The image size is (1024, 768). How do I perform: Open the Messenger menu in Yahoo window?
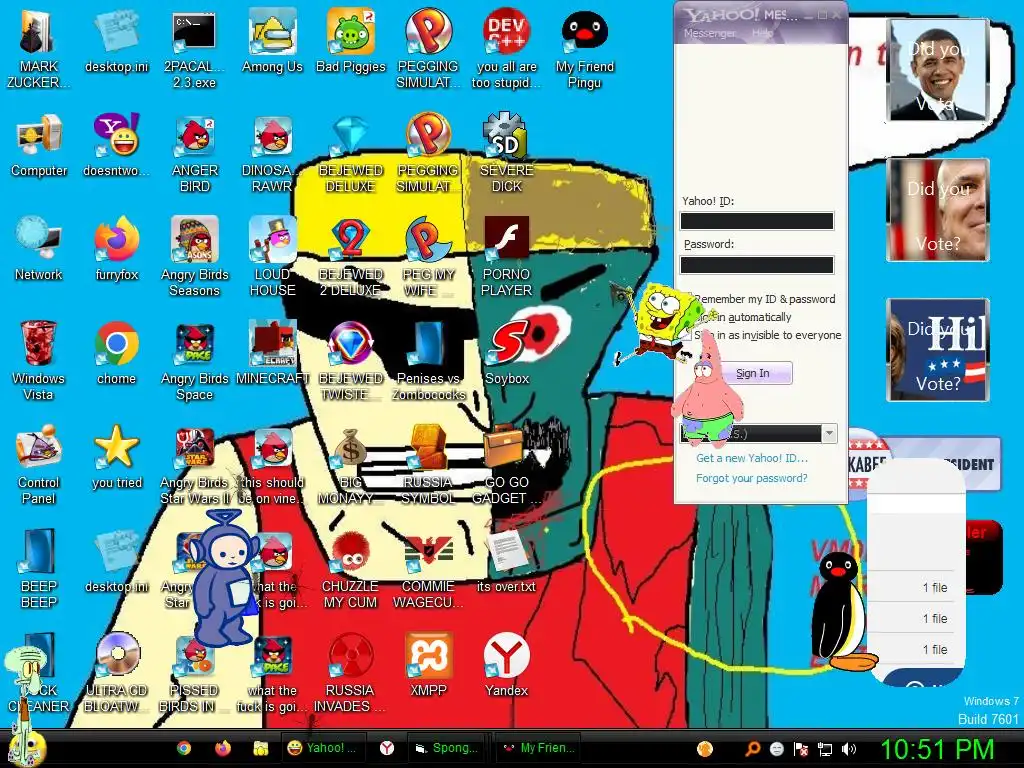click(709, 33)
